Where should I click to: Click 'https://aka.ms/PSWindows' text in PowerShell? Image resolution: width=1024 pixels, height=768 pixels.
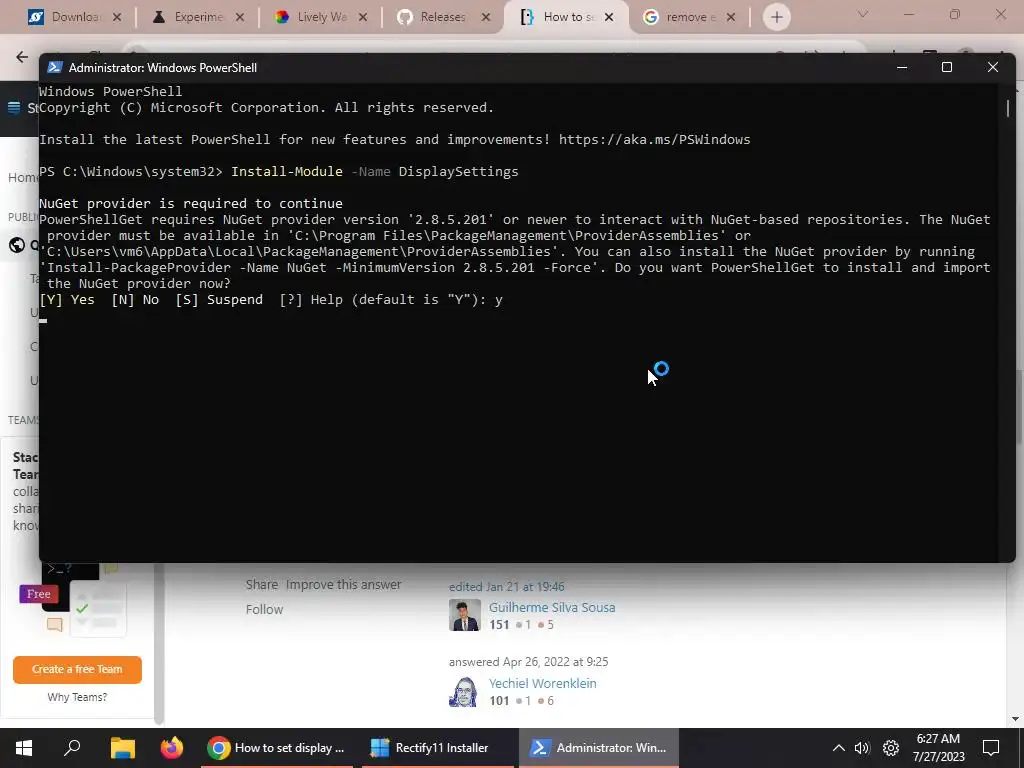[654, 140]
